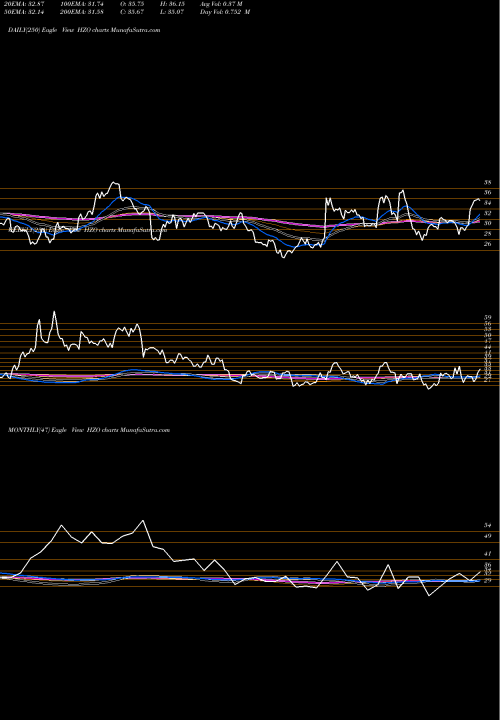Click the 38 price label on the daily chart
500x720 pixels.
tap(488, 182)
